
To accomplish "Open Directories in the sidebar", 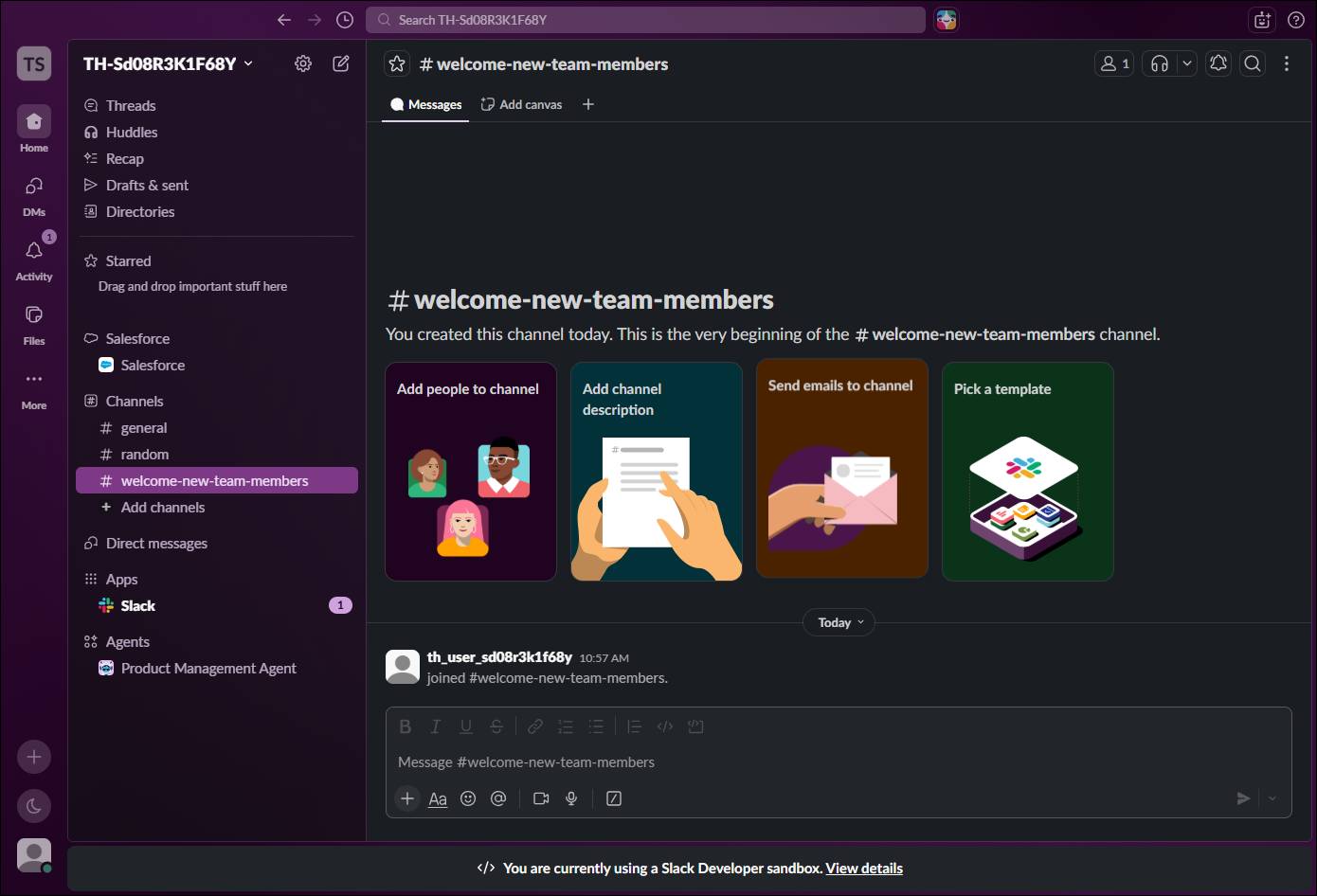I will point(217,211).
